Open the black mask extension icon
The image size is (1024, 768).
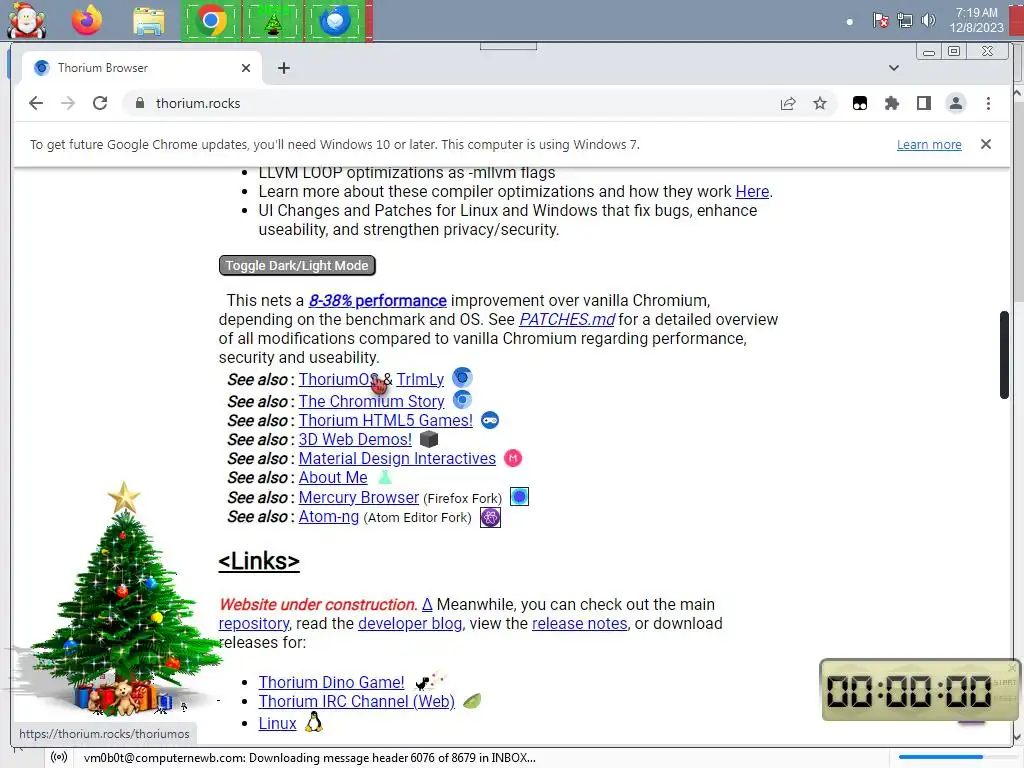click(860, 103)
